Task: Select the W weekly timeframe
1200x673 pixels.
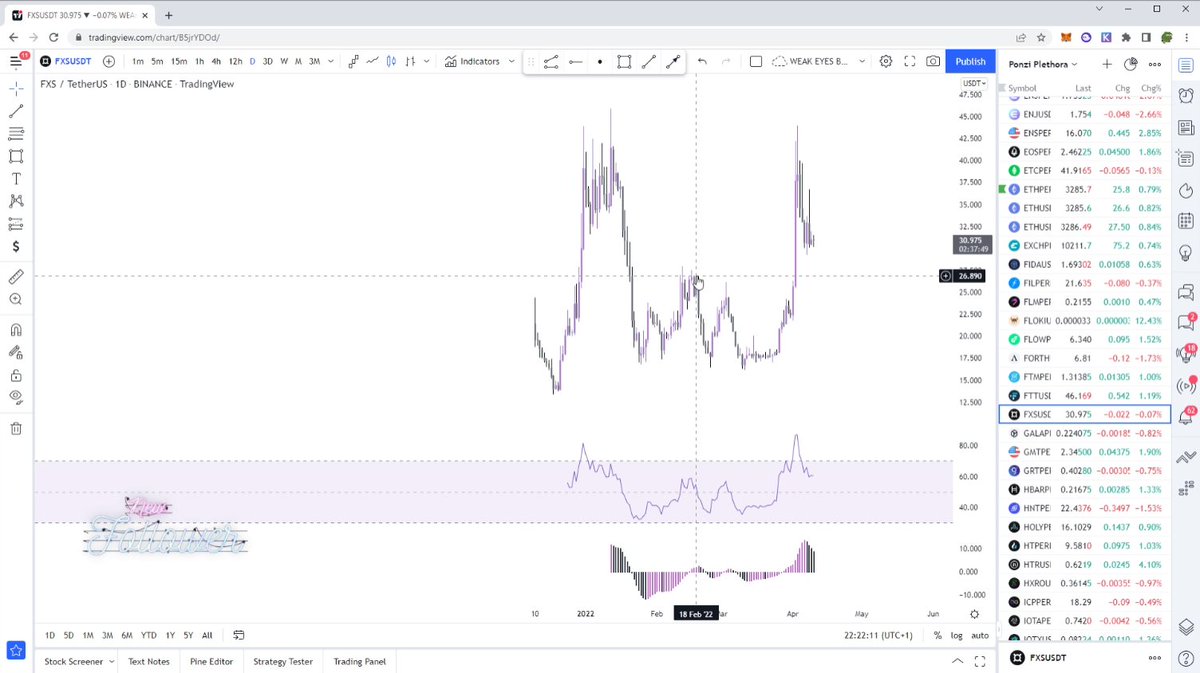Action: pyautogui.click(x=284, y=62)
